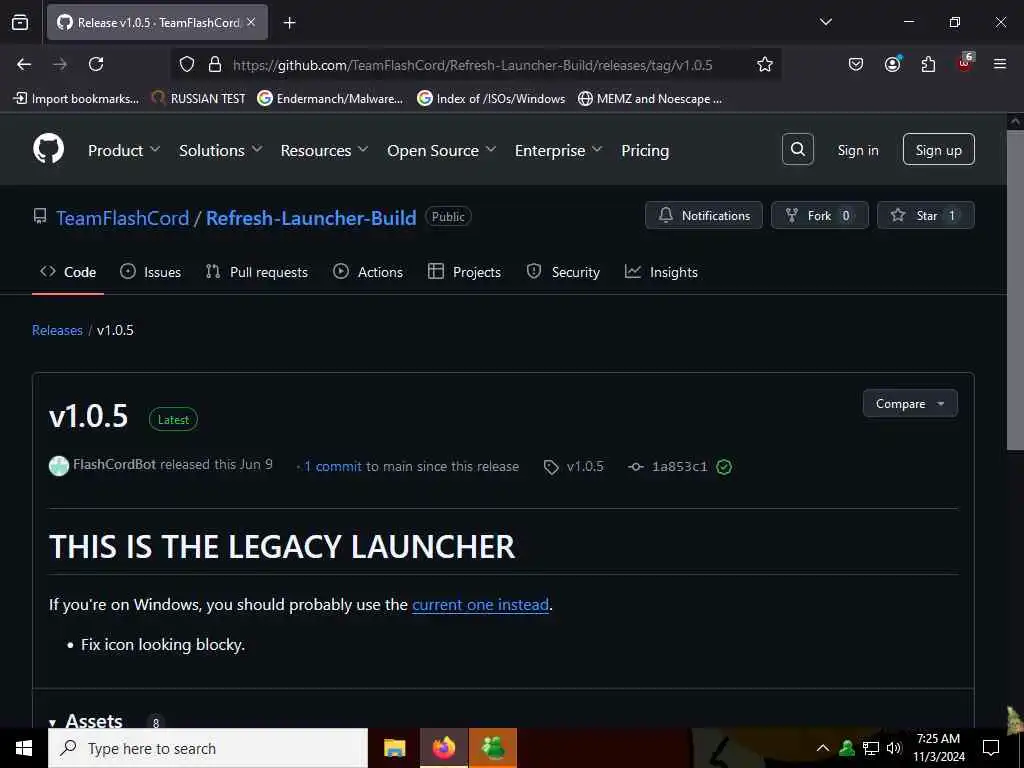Expand the Enterprise menu
The width and height of the screenshot is (1024, 768).
point(558,150)
